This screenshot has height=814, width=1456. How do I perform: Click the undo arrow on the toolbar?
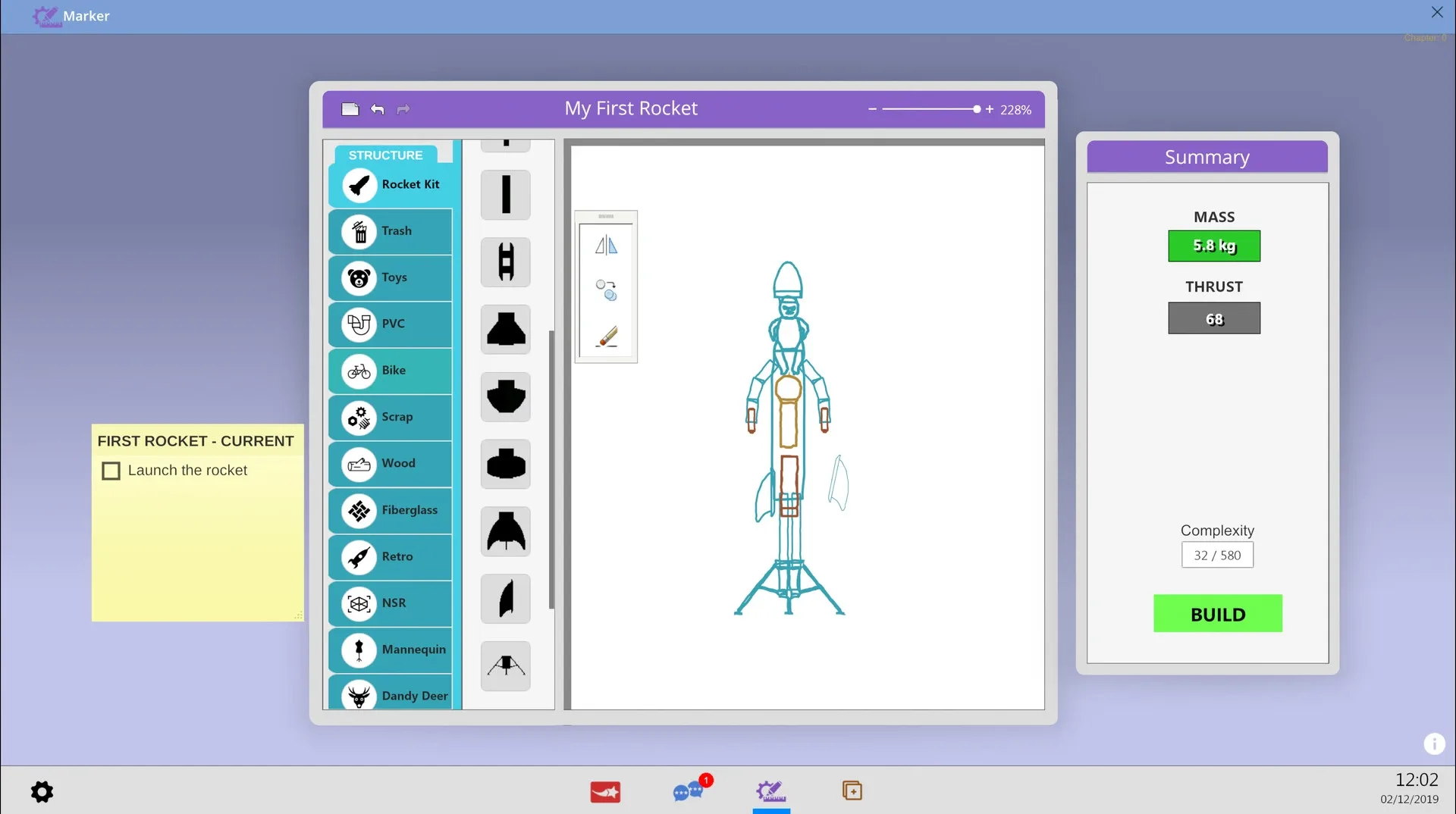click(377, 108)
